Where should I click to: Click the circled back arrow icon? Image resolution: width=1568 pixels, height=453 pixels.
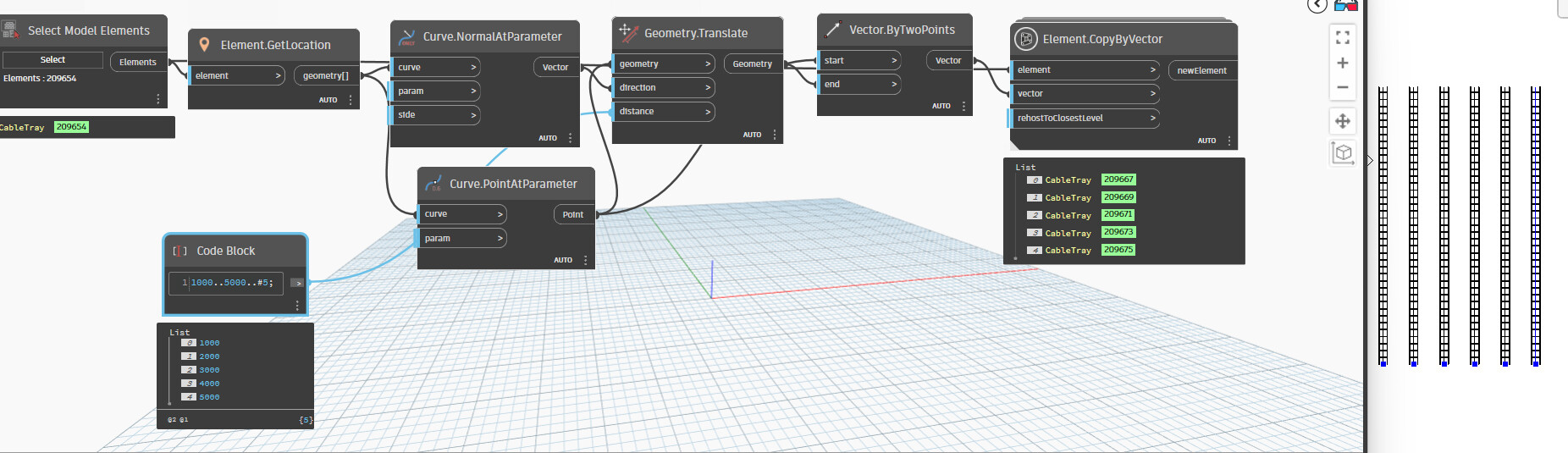click(1317, 5)
